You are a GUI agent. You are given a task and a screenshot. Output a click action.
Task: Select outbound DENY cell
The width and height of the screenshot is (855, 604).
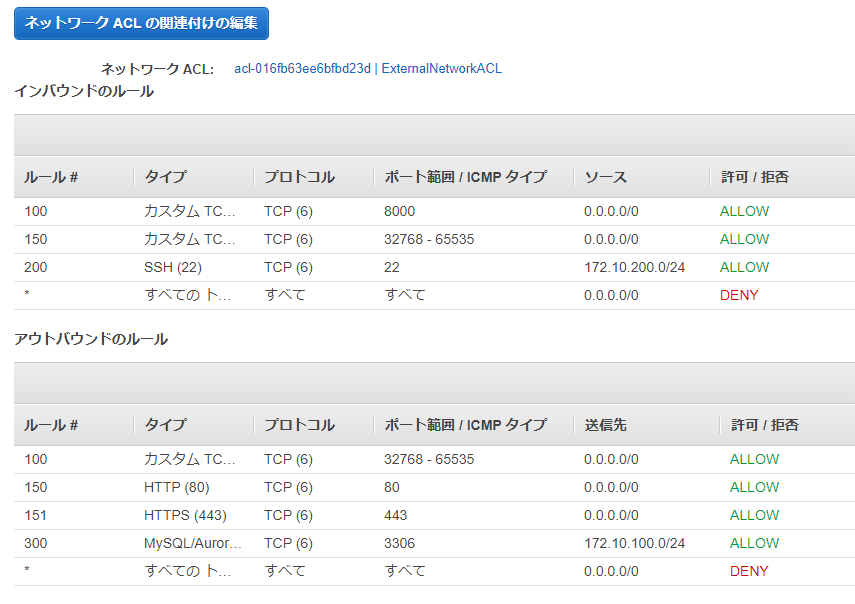[x=749, y=571]
